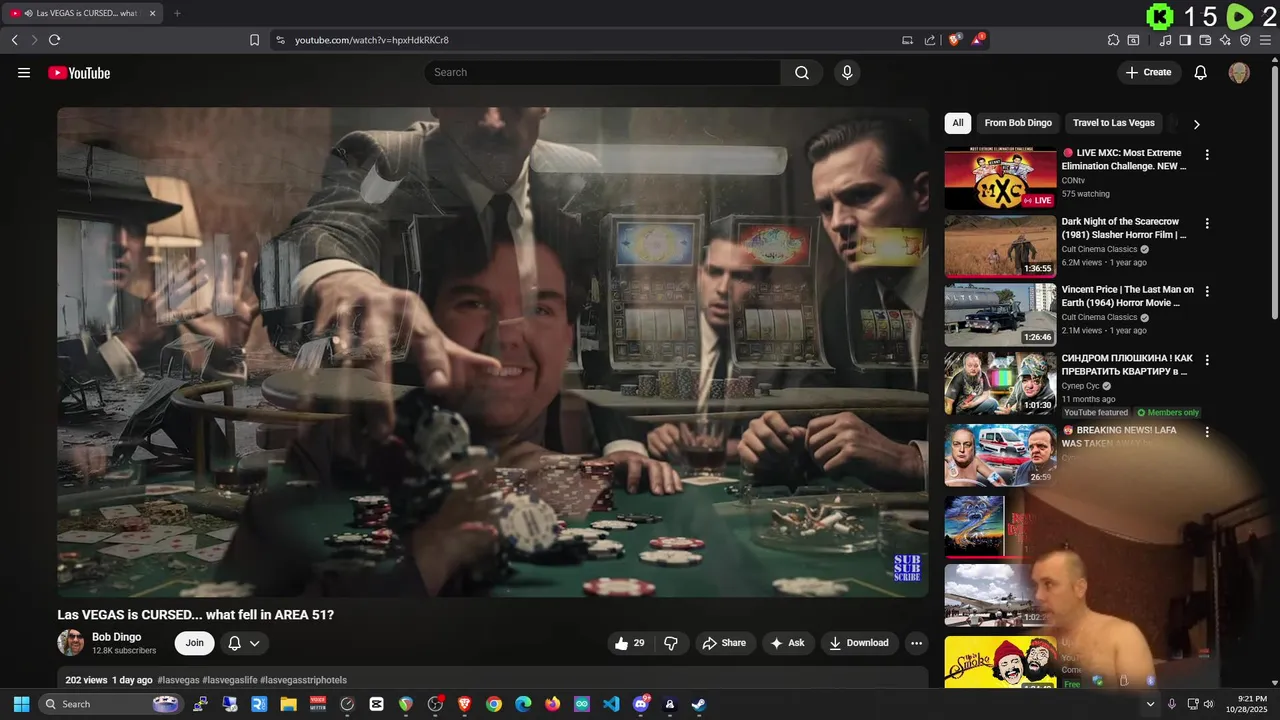Open options for LIVE MXC video
Image resolution: width=1280 pixels, height=720 pixels.
pos(1207,155)
